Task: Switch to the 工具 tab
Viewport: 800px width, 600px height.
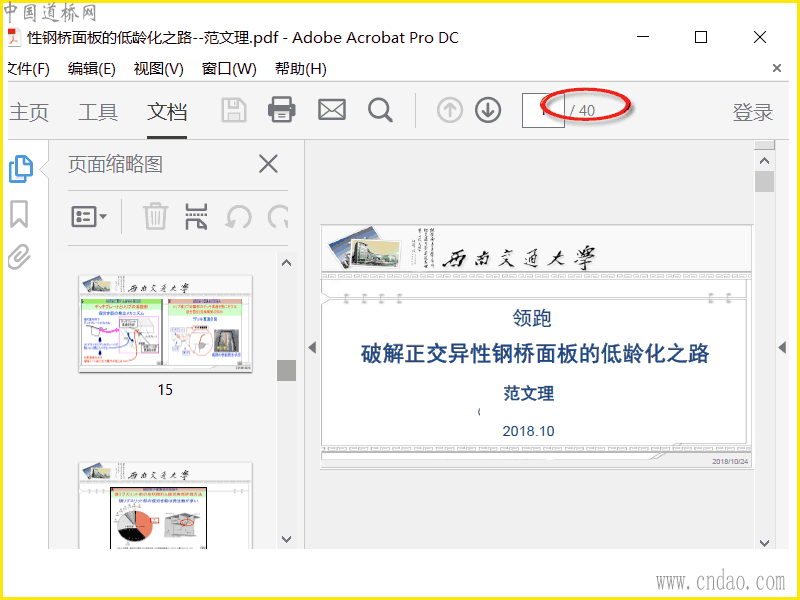Action: [98, 112]
